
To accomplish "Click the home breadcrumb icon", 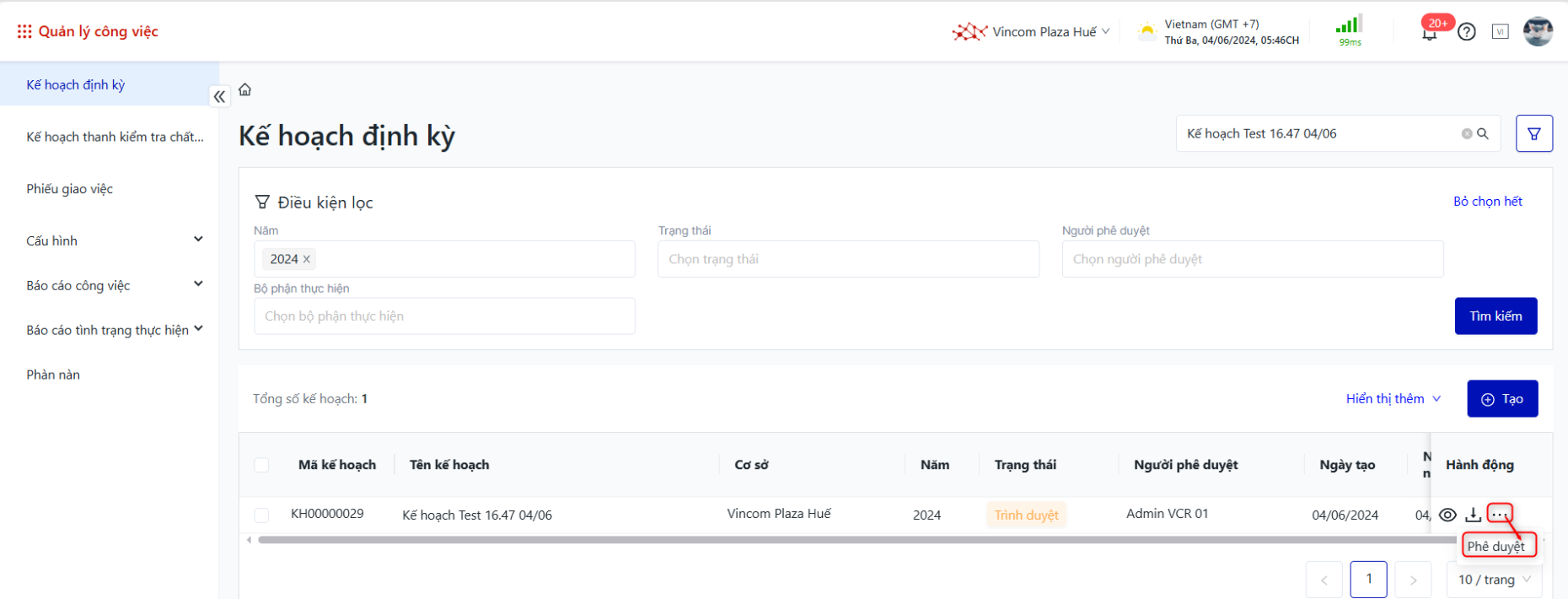I will click(244, 89).
